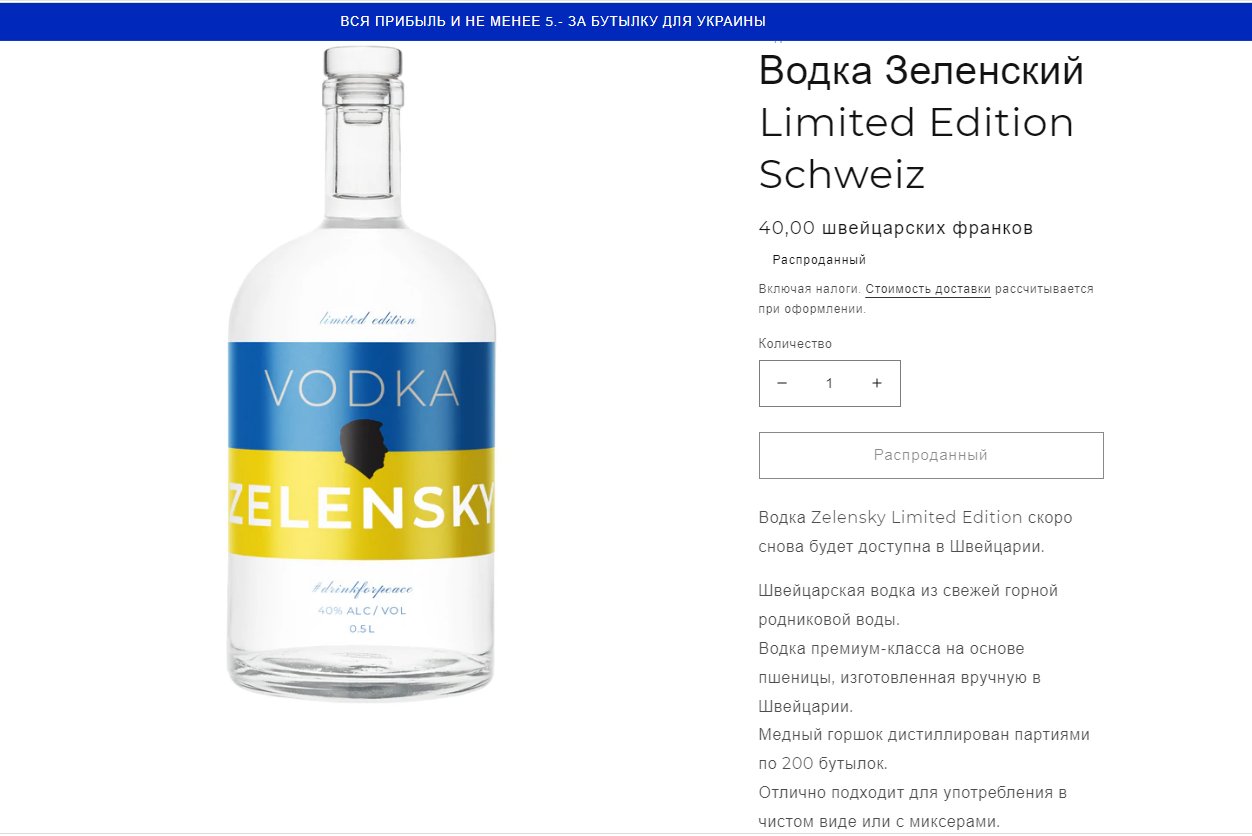This screenshot has width=1252, height=836.
Task: Click the description line 'Швейцарская водка из свежей горной'
Action: click(908, 591)
